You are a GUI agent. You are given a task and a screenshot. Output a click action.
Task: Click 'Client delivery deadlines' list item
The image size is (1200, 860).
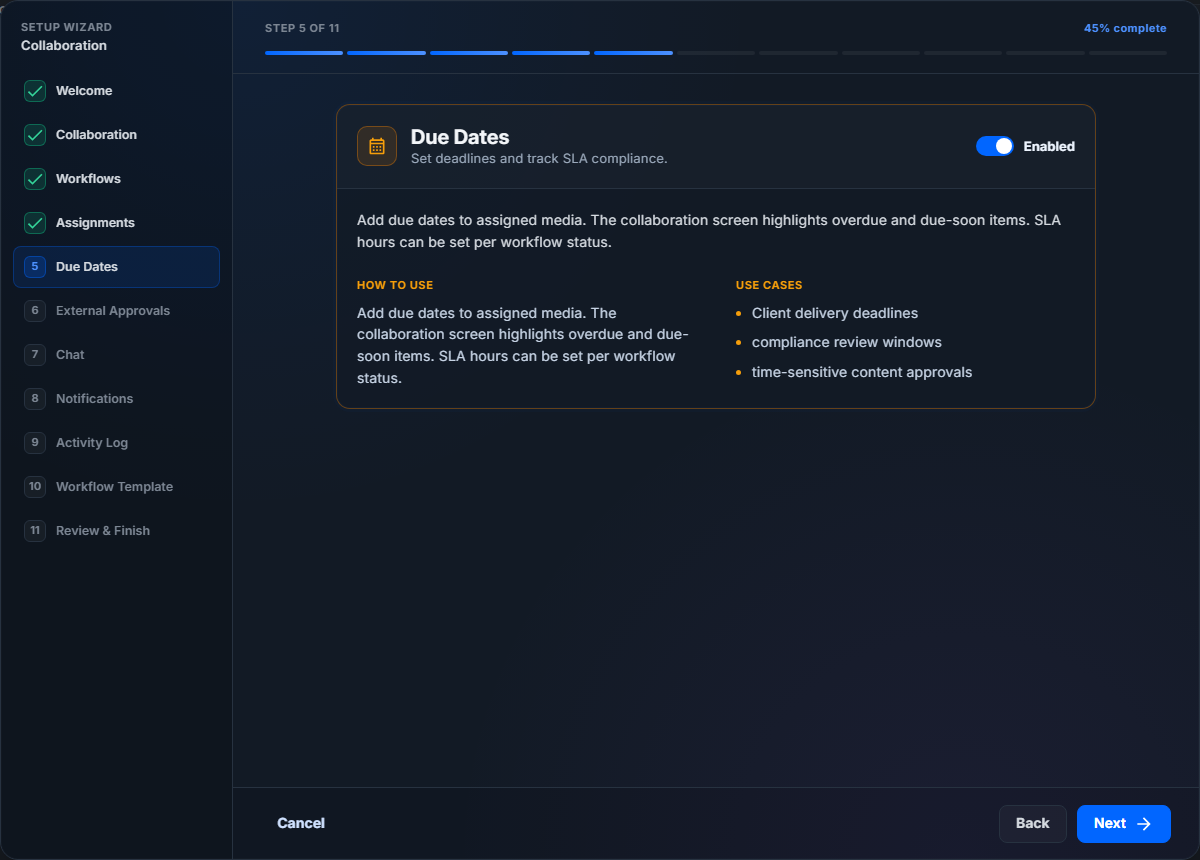tap(835, 313)
